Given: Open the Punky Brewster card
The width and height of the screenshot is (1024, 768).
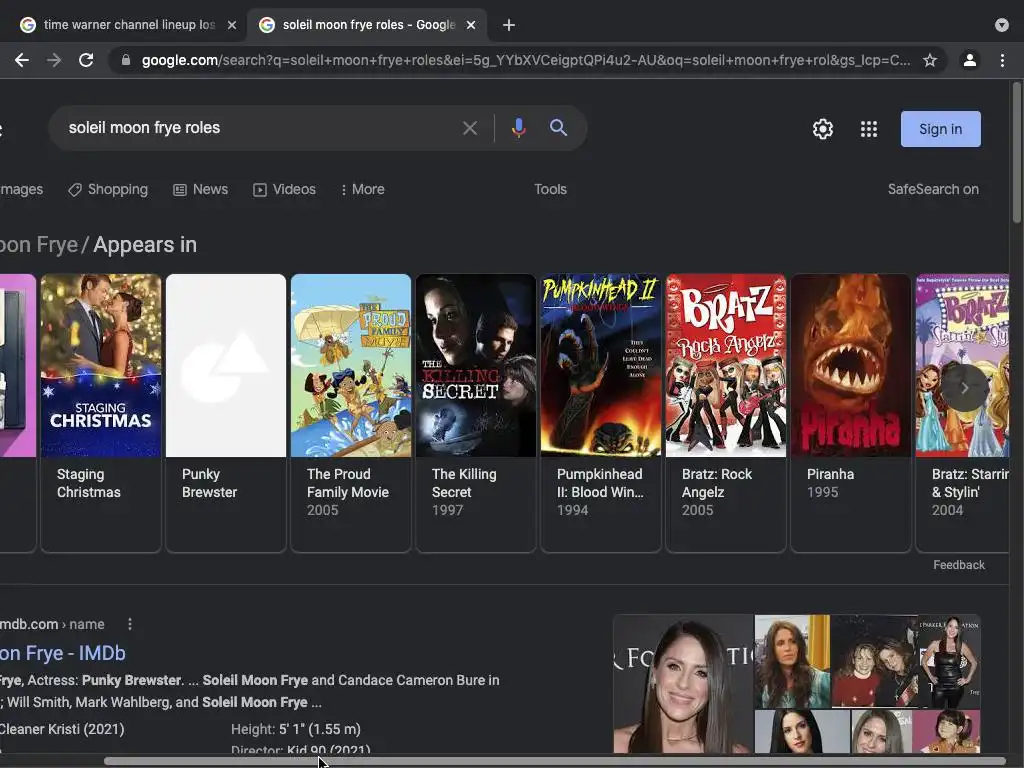Looking at the screenshot, I should 226,413.
